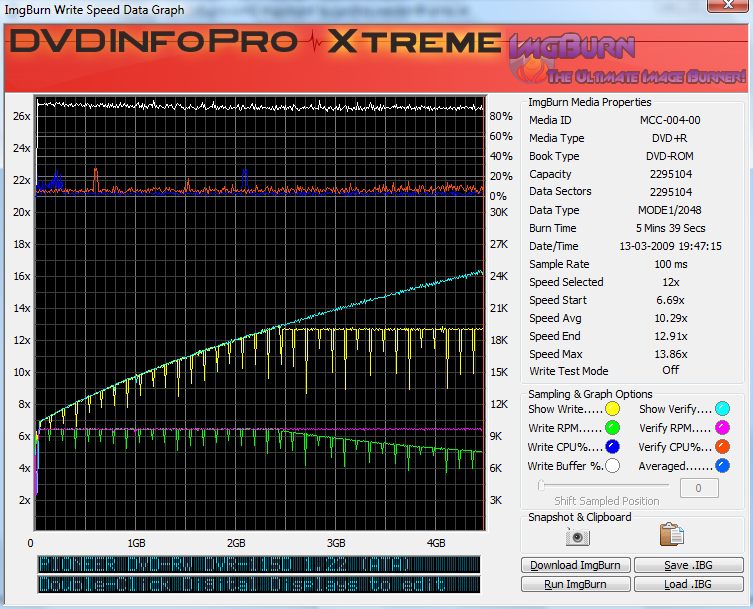Click the Media ID value MCC-004-00
This screenshot has width=753, height=609.
tap(670, 120)
